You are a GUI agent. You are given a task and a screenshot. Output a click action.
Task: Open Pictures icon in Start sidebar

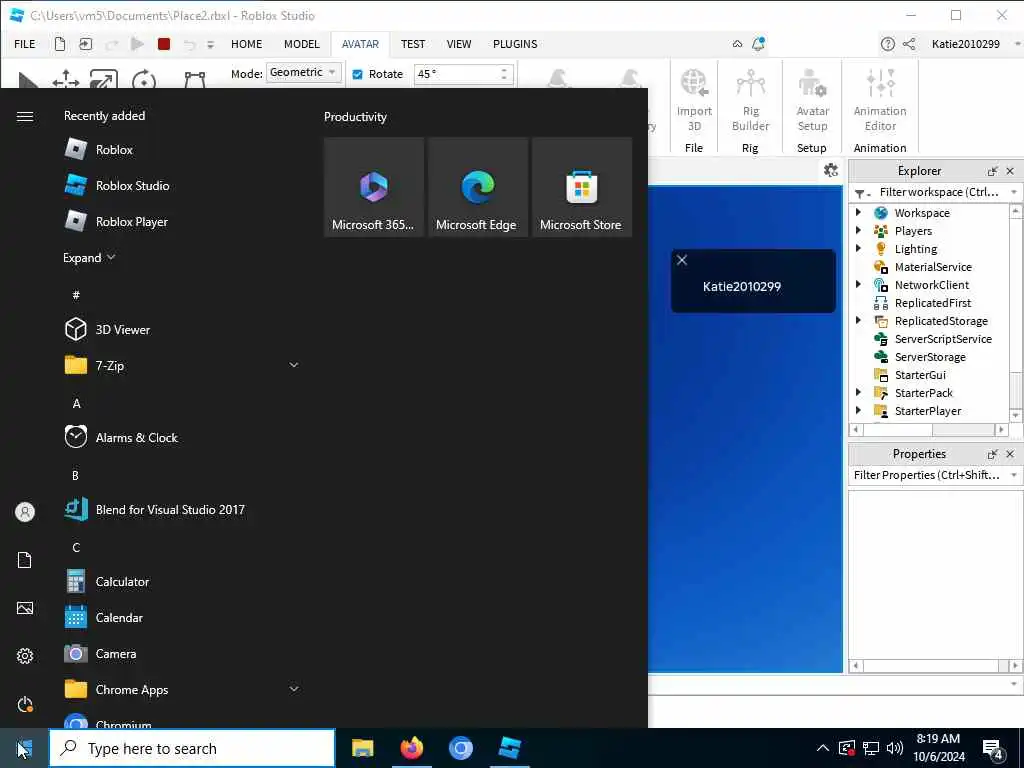tap(25, 608)
